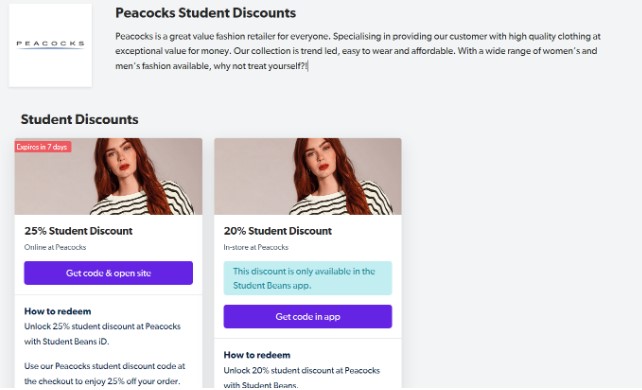
Task: Open the 25% Student Discount model photo
Action: pos(108,176)
